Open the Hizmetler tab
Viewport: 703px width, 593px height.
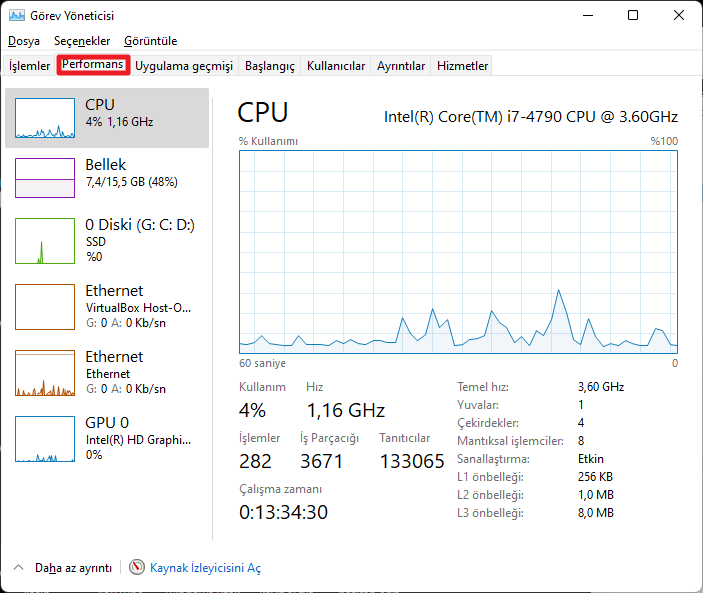pos(463,66)
